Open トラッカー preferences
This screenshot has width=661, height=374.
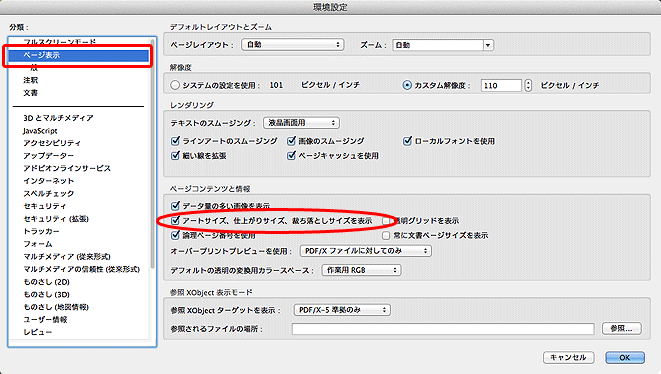tap(41, 231)
